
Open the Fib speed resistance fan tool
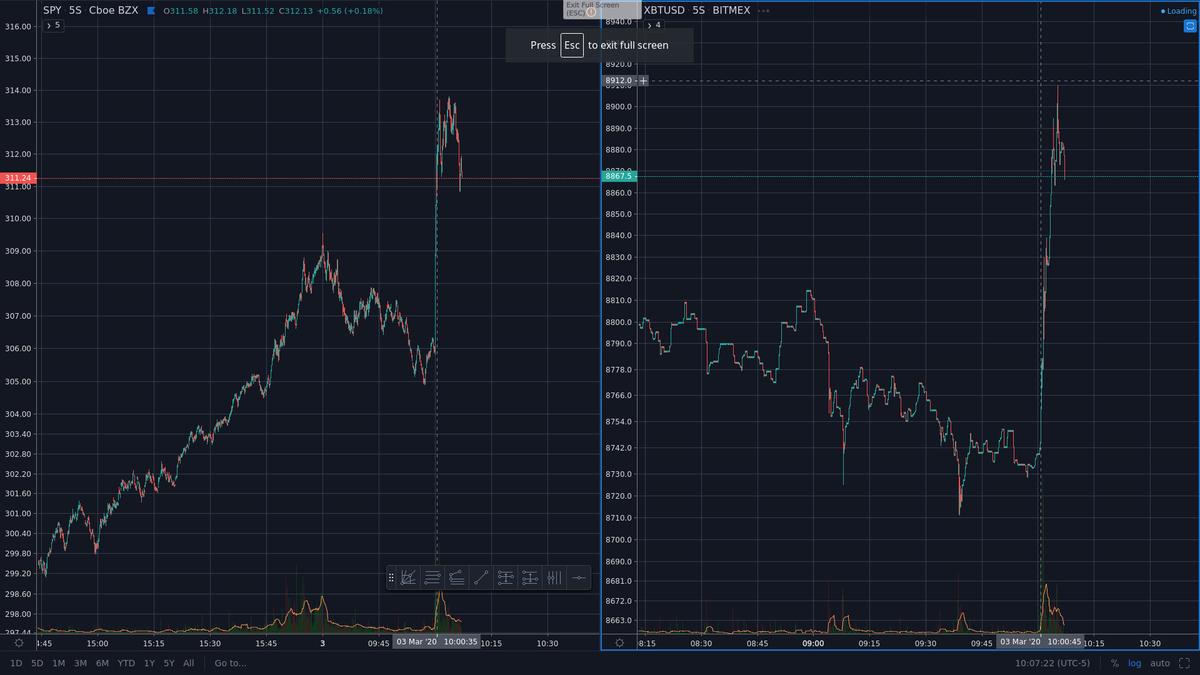coord(408,577)
